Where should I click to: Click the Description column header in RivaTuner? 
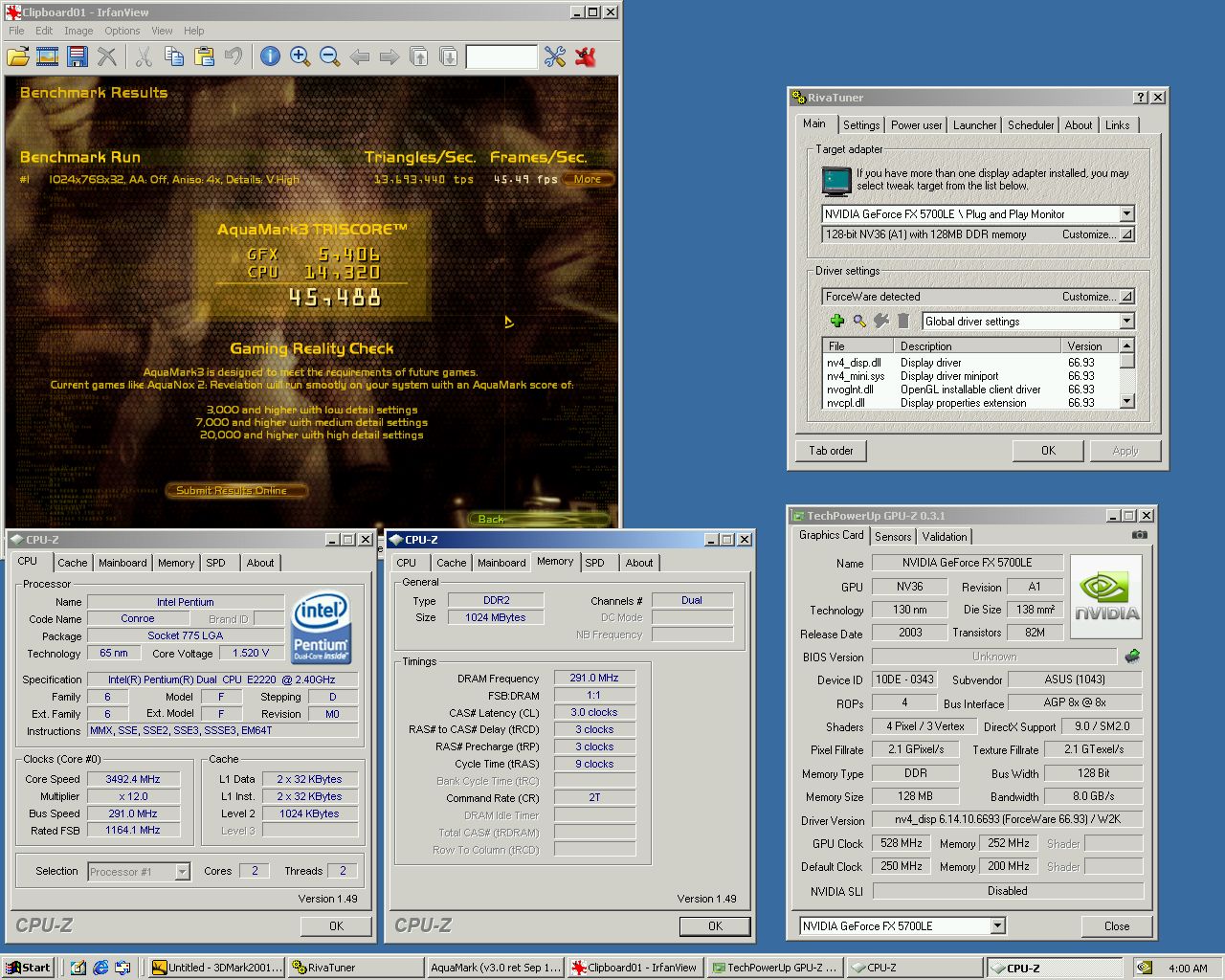point(977,345)
